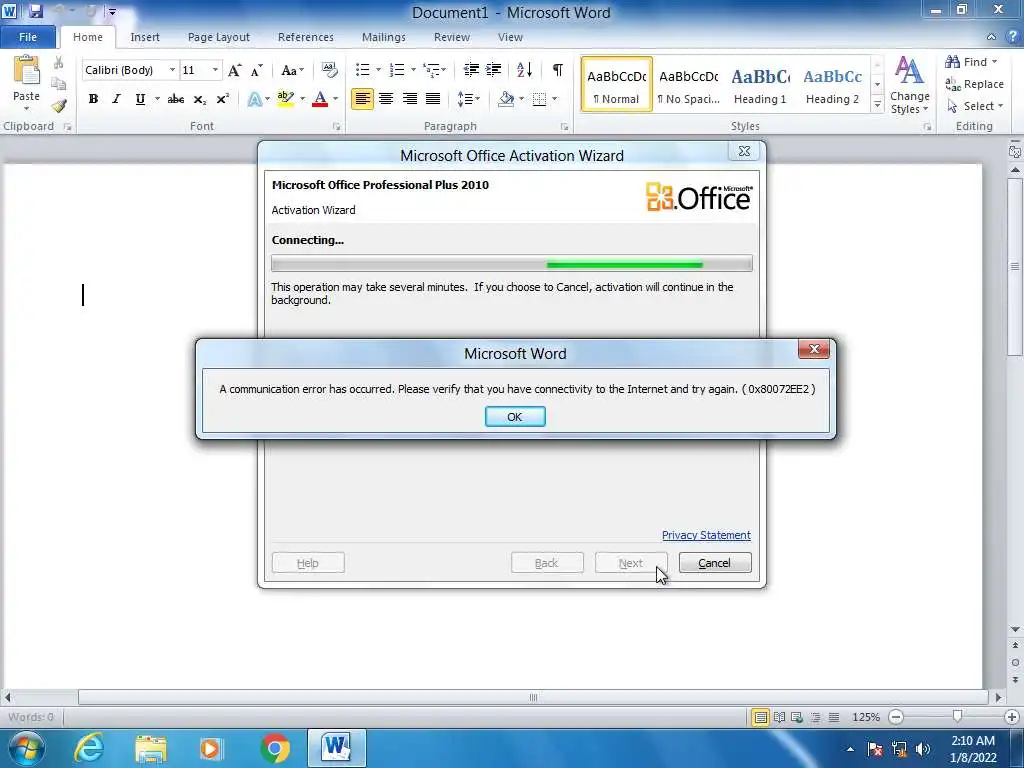Click the Zoom In plus button
The width and height of the screenshot is (1024, 768).
coord(1012,716)
